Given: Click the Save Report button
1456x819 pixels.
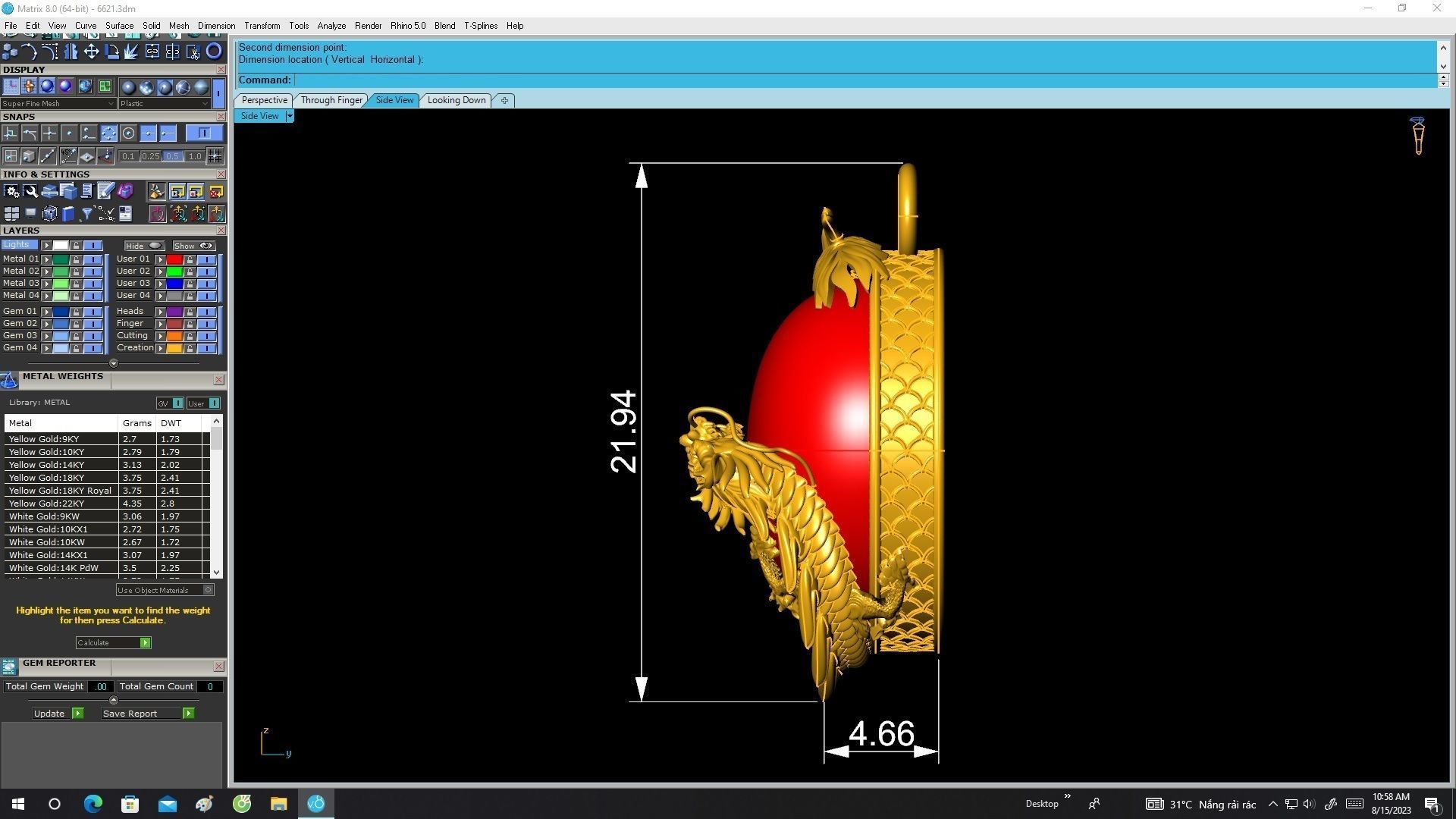Looking at the screenshot, I should click(x=130, y=714).
